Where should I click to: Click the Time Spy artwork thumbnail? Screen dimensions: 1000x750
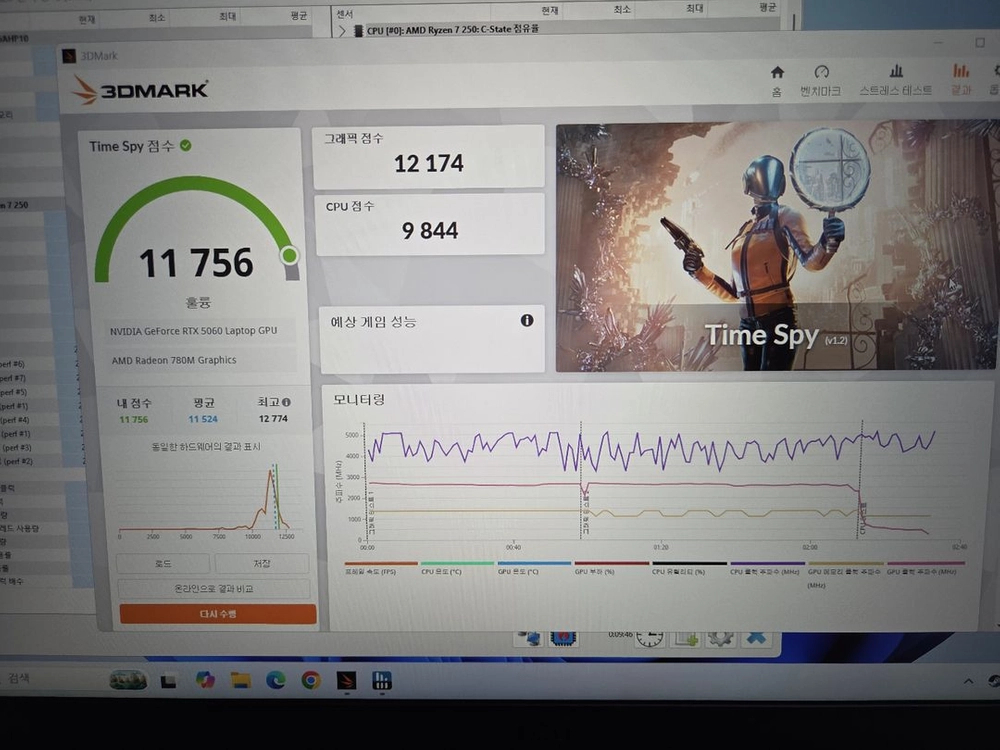(777, 247)
